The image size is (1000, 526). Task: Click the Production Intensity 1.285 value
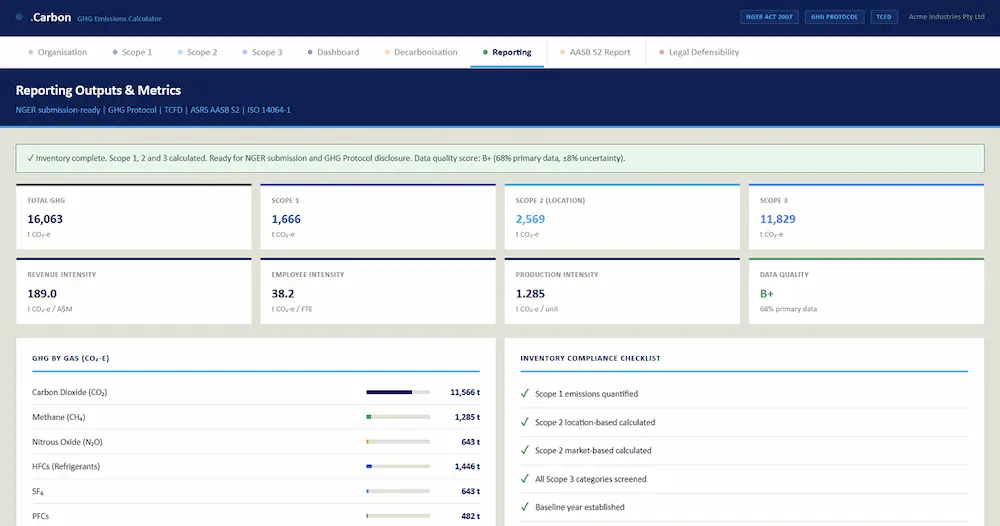[530, 294]
